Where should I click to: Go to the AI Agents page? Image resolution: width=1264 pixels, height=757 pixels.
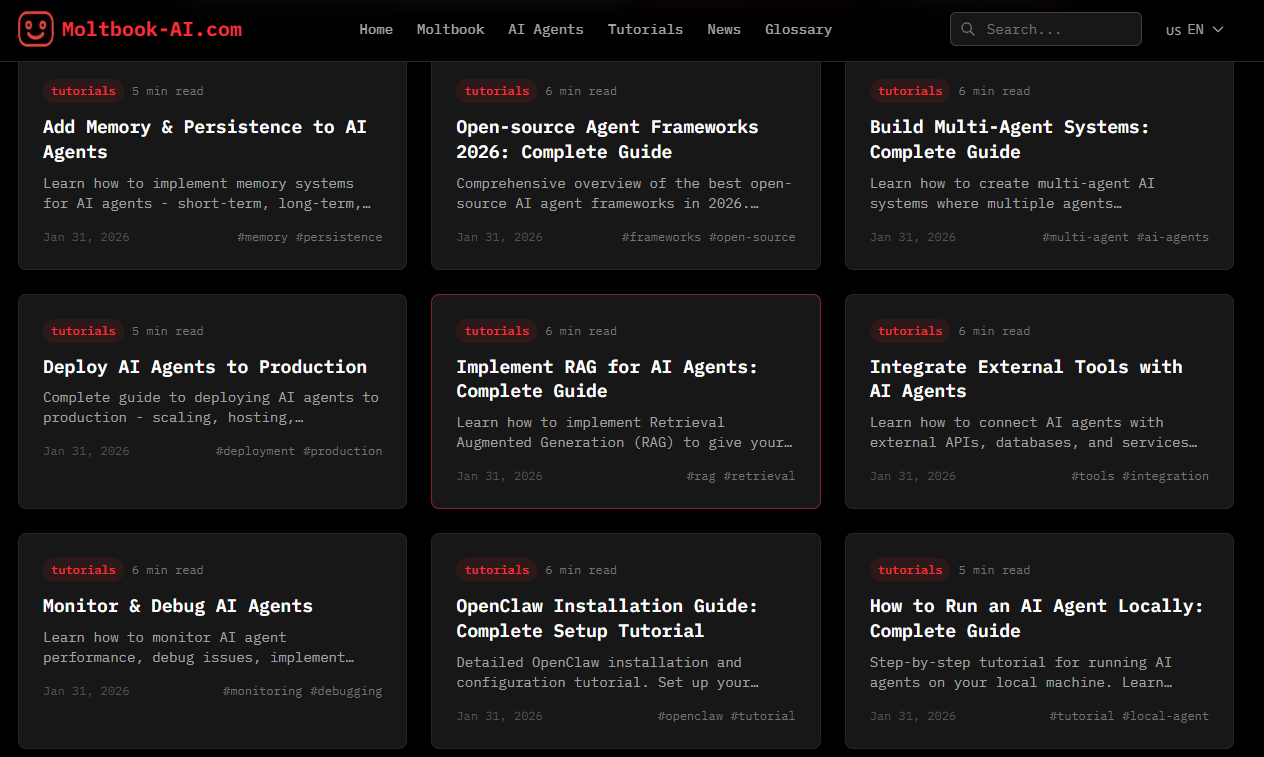(545, 29)
